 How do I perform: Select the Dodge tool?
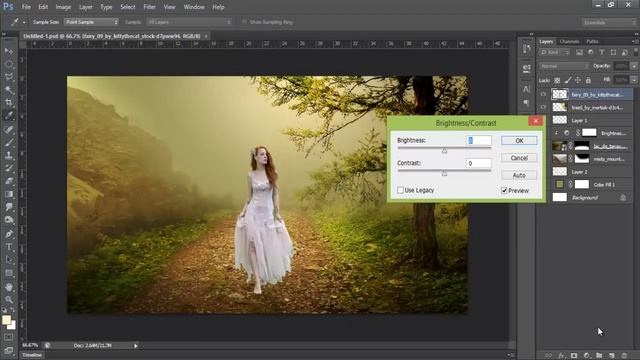(x=9, y=220)
